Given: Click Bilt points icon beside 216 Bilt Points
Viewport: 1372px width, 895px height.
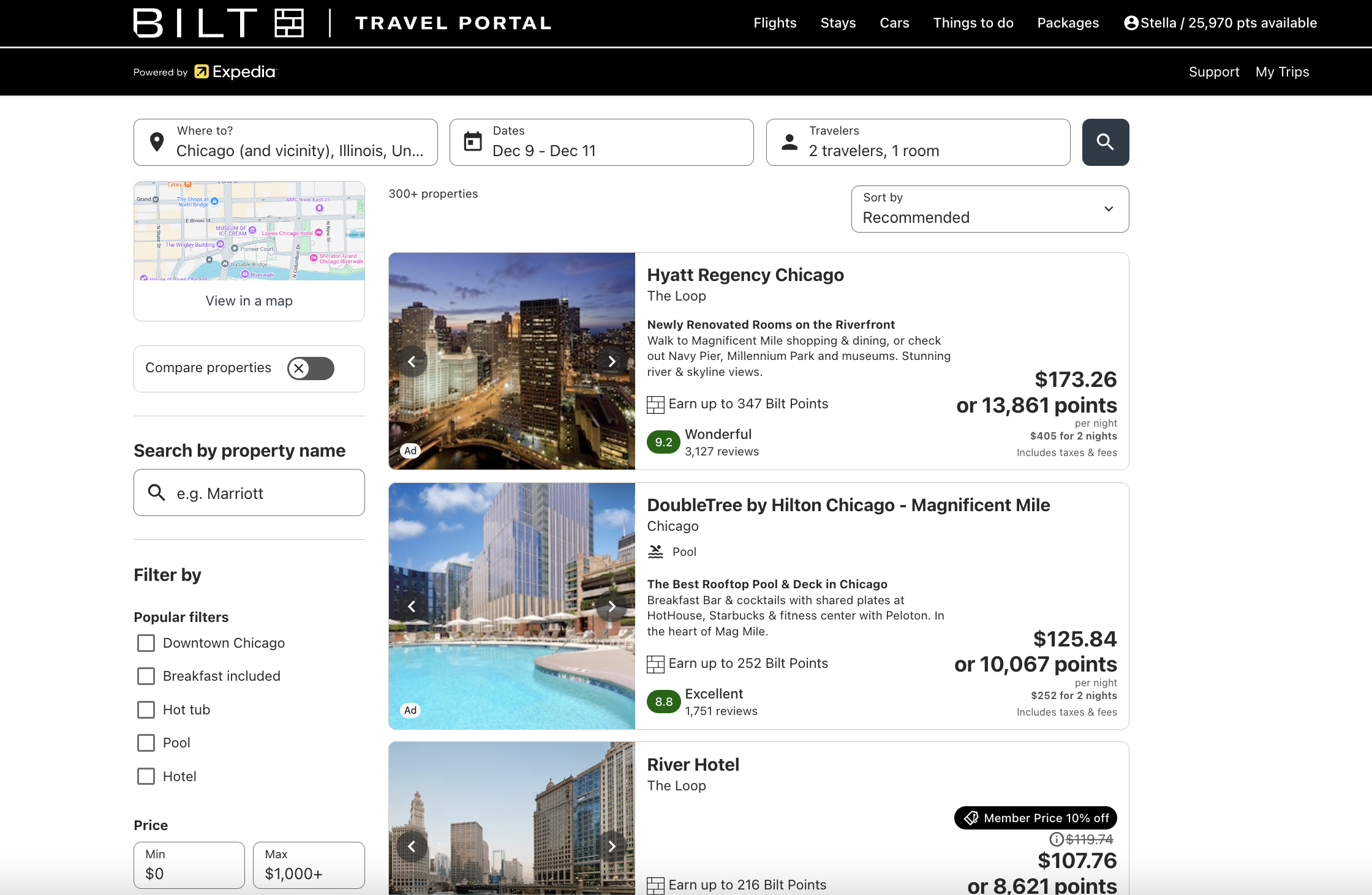Looking at the screenshot, I should point(655,885).
